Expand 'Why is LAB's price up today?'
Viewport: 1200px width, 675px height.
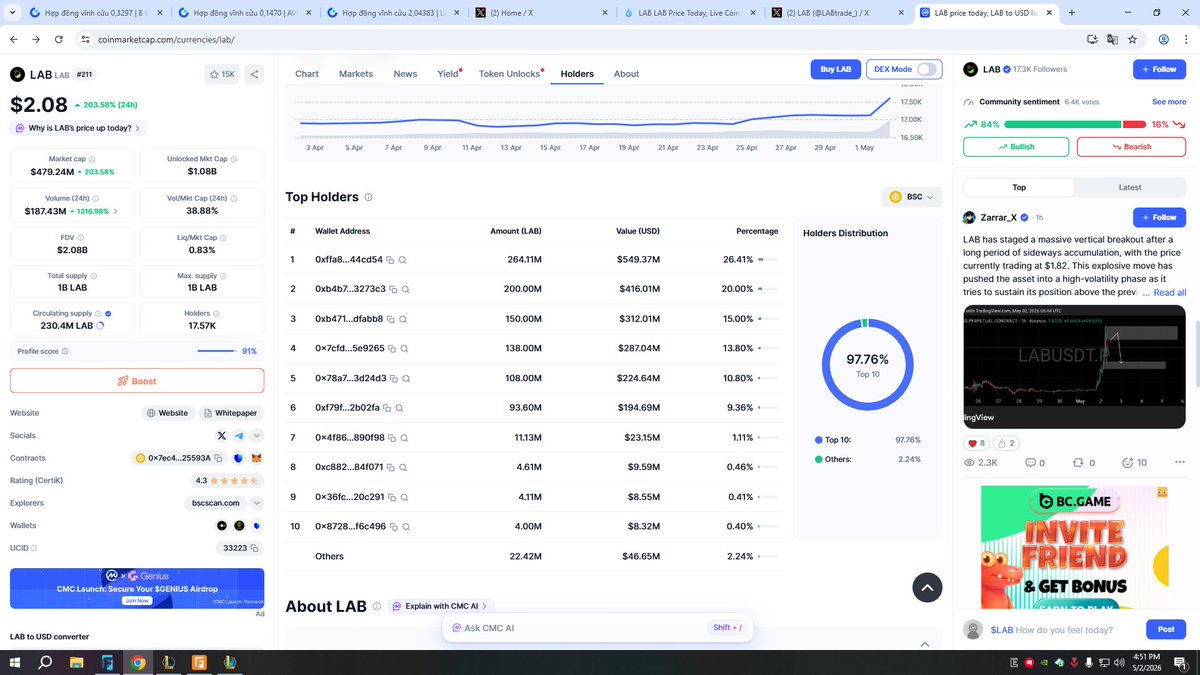point(78,128)
